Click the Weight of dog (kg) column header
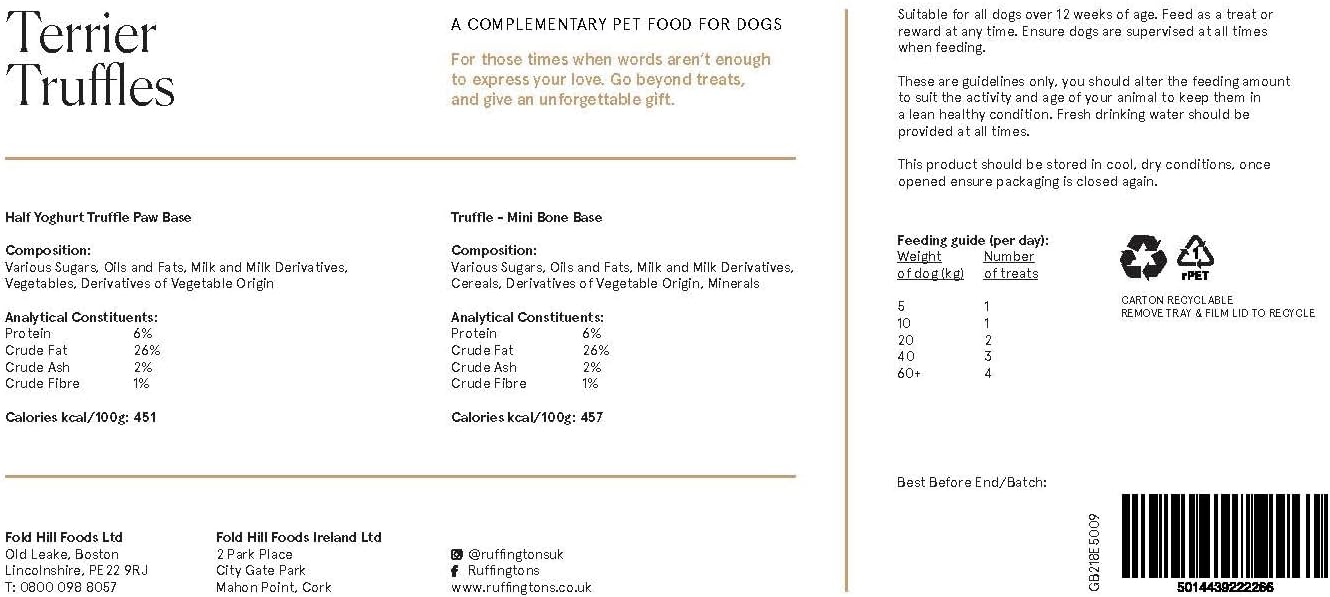The height and width of the screenshot is (597, 1330). (929, 265)
